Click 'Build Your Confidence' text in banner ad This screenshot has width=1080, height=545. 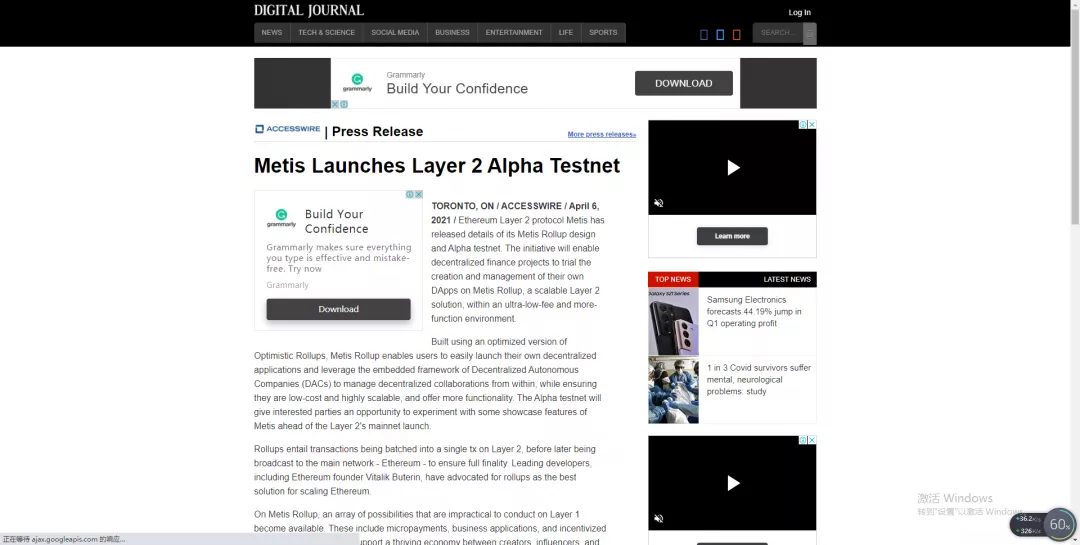pyautogui.click(x=457, y=88)
